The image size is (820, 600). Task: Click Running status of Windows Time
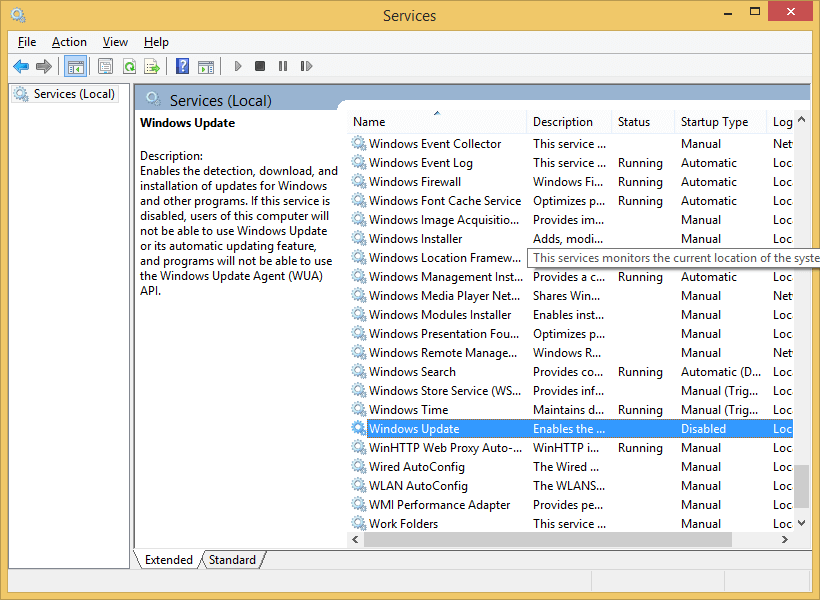(640, 410)
